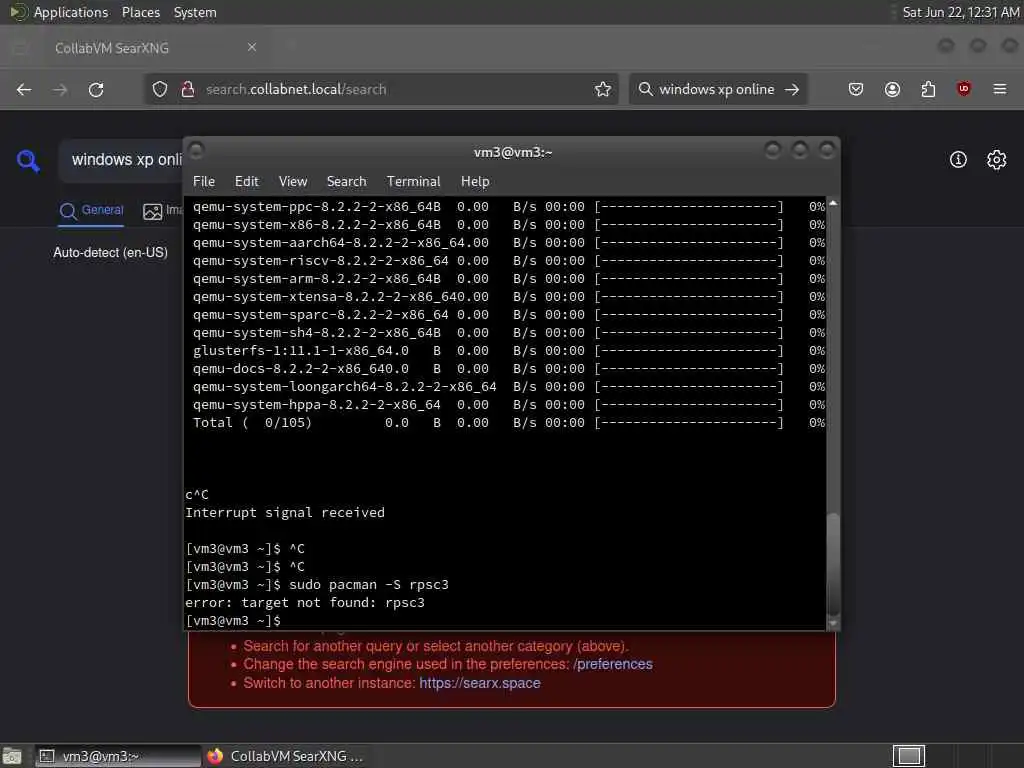
Task: Click the 'error: target not found: rpsc3' line
Action: (305, 603)
